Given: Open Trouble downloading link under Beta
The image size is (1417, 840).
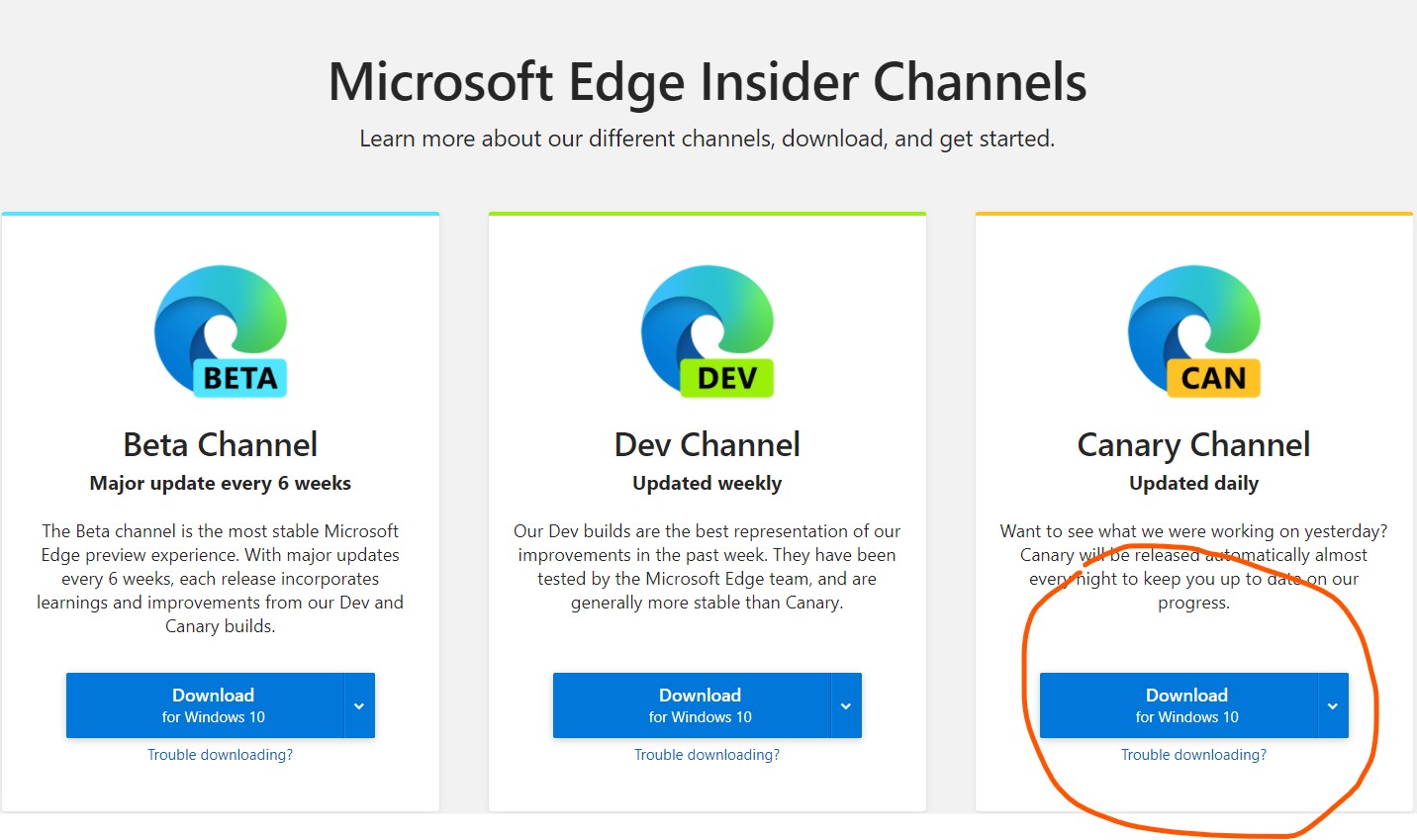Looking at the screenshot, I should pyautogui.click(x=221, y=755).
